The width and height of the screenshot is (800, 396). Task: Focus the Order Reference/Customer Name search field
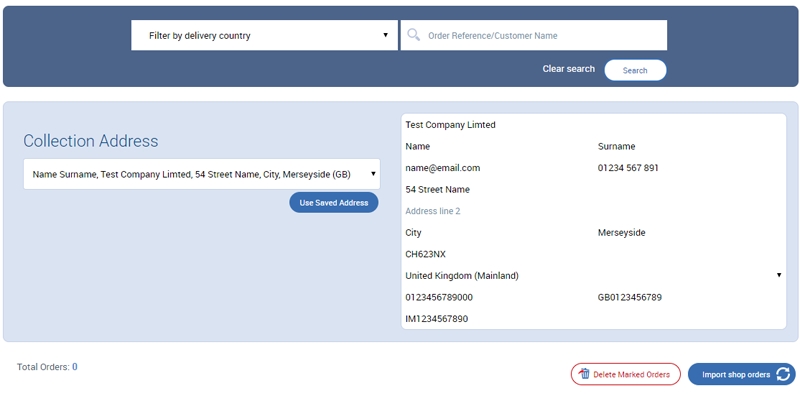pyautogui.click(x=534, y=35)
